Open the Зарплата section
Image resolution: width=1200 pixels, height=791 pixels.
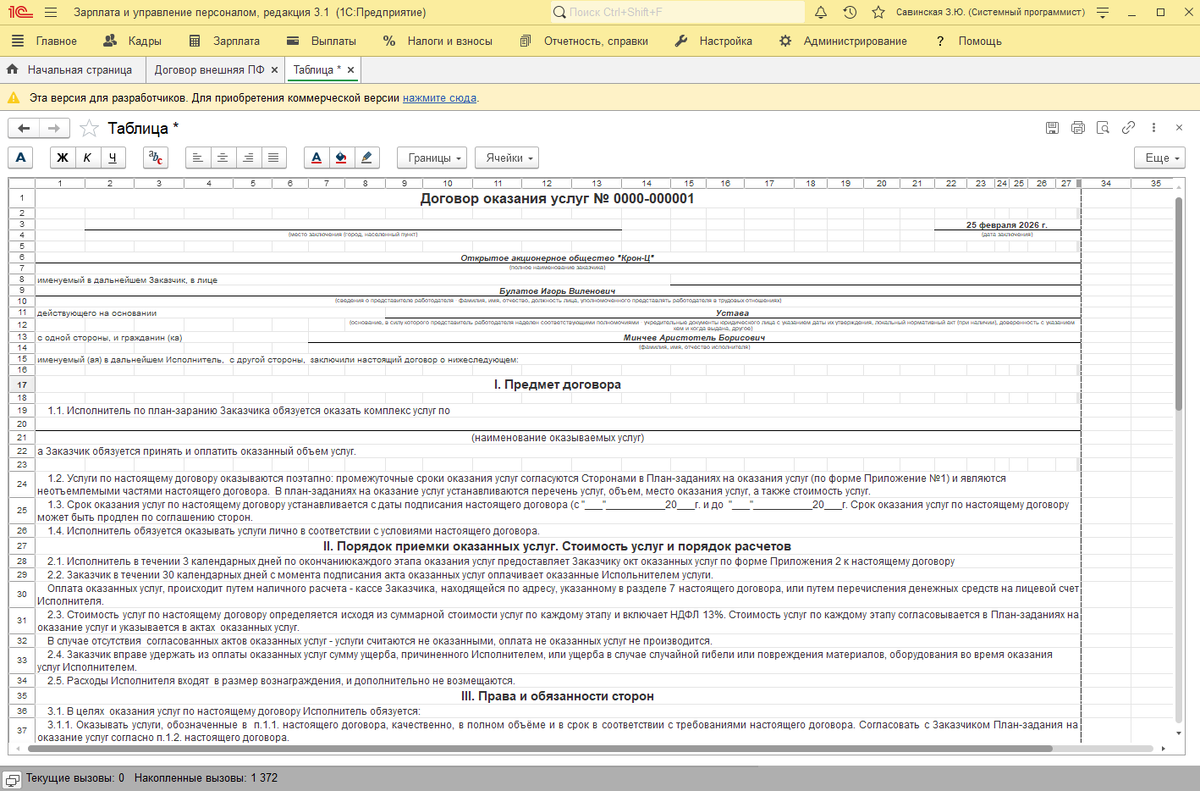[x=225, y=41]
